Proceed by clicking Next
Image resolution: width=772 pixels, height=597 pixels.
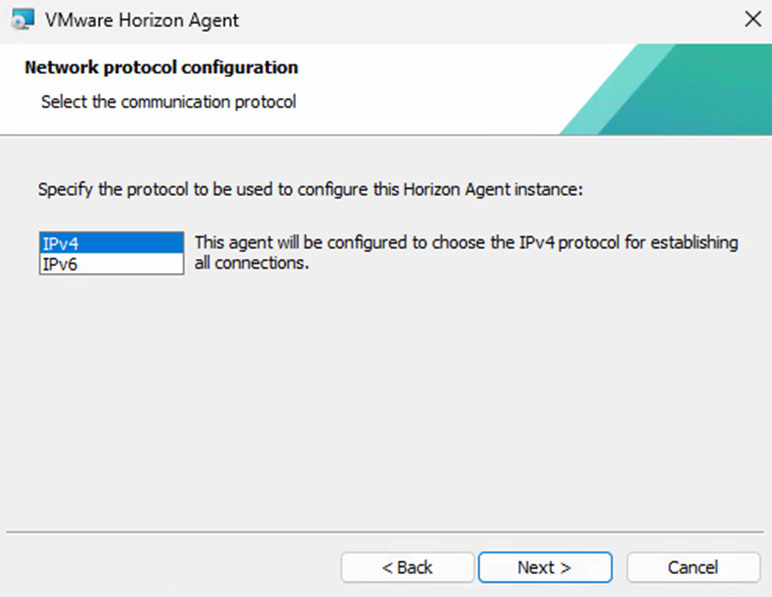point(544,567)
